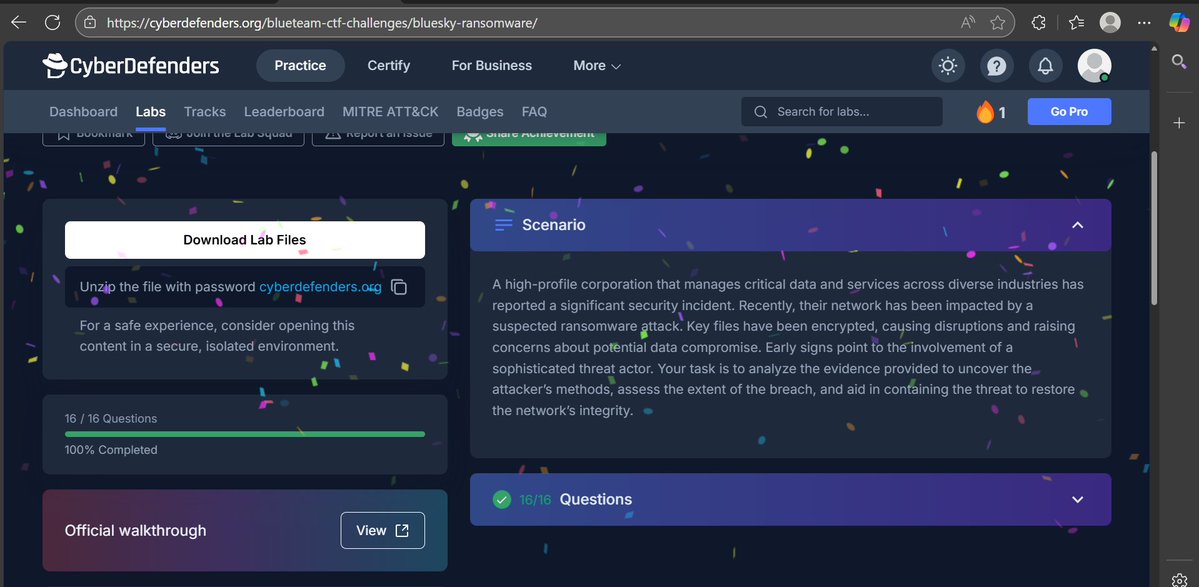Click the CyberDefenders logo
The image size is (1199, 587).
pos(131,66)
